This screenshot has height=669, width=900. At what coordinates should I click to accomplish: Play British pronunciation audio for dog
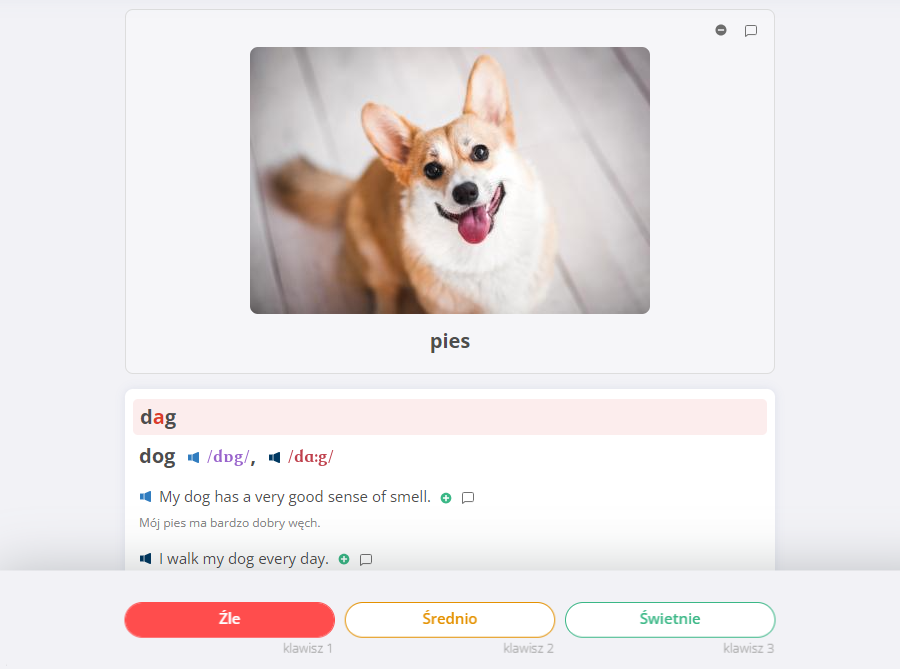(x=193, y=457)
